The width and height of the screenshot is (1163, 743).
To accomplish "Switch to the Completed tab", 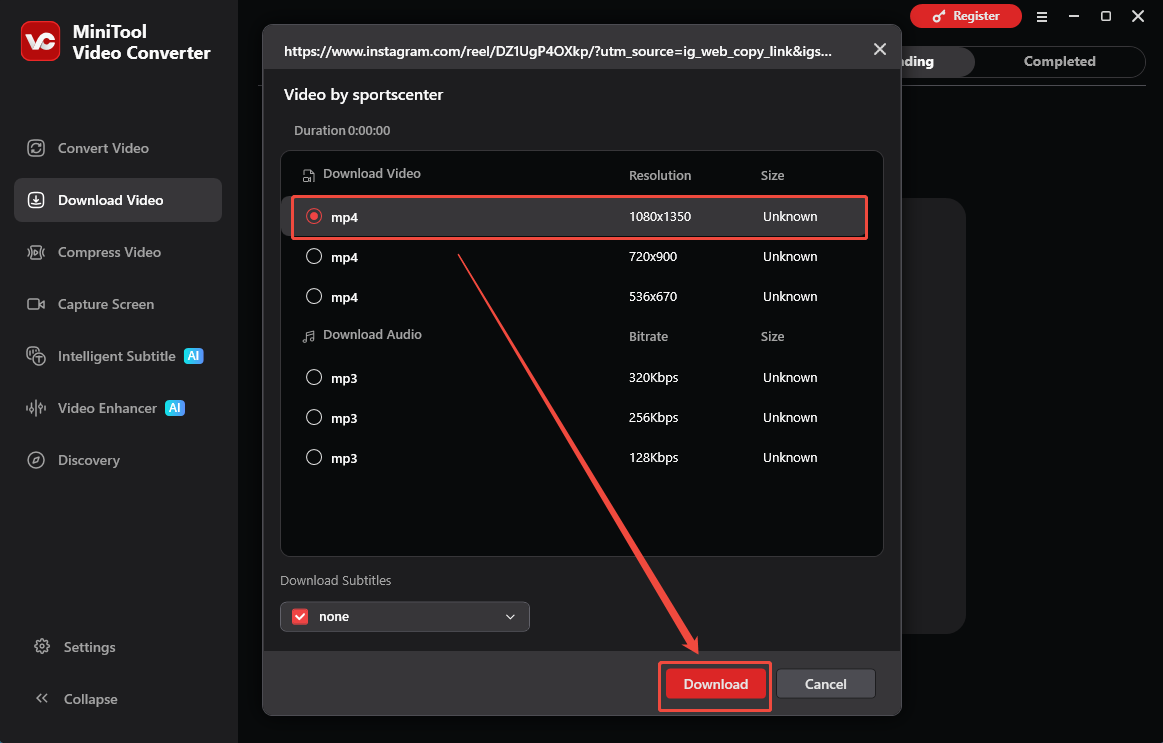I will 1059,62.
